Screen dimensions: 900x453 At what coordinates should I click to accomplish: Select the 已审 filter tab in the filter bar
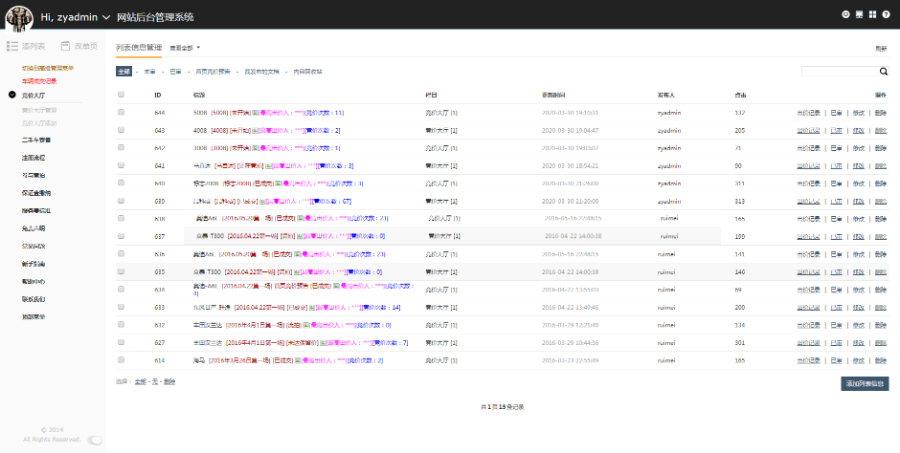[x=176, y=72]
